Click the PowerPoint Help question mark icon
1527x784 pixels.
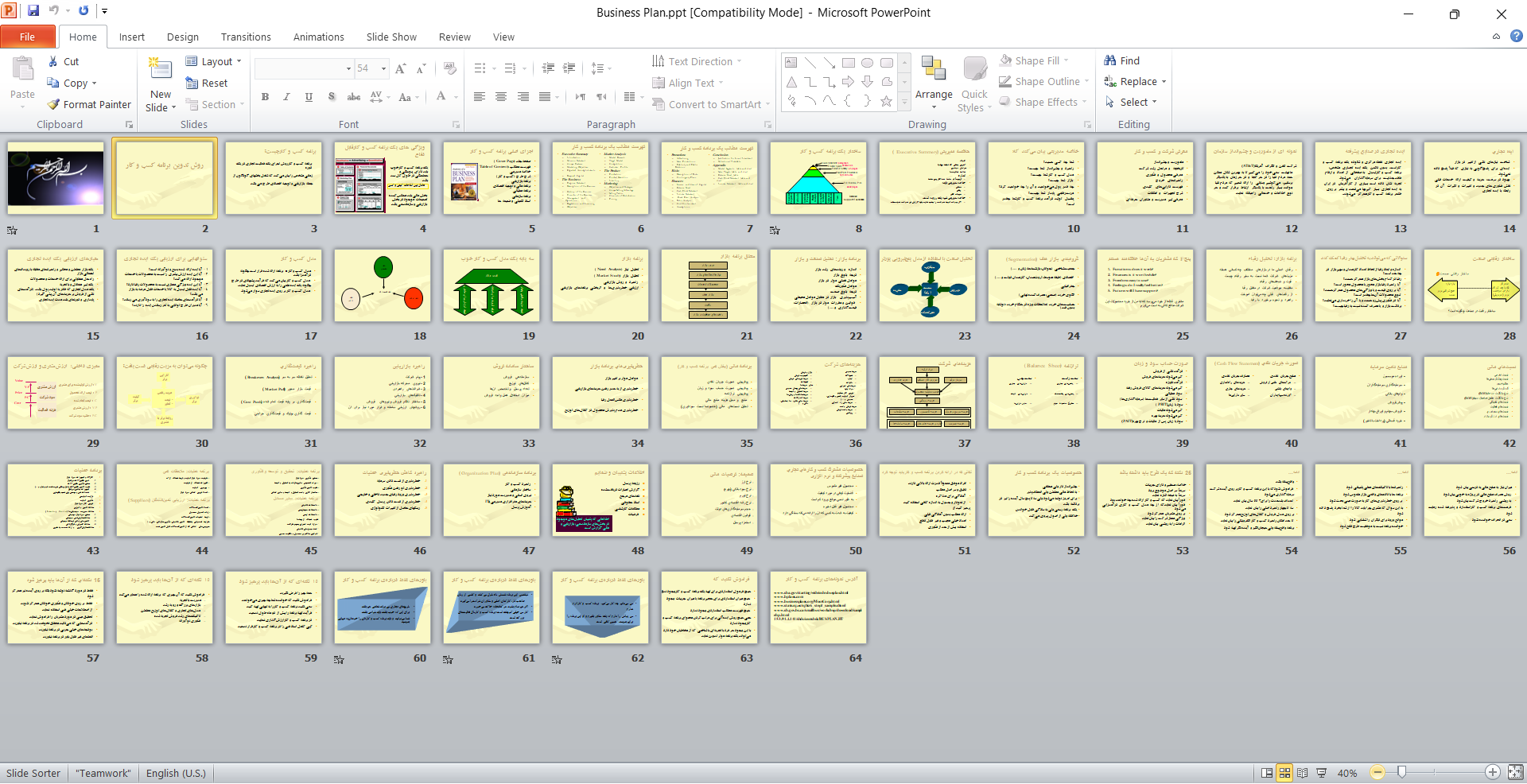[x=1517, y=36]
